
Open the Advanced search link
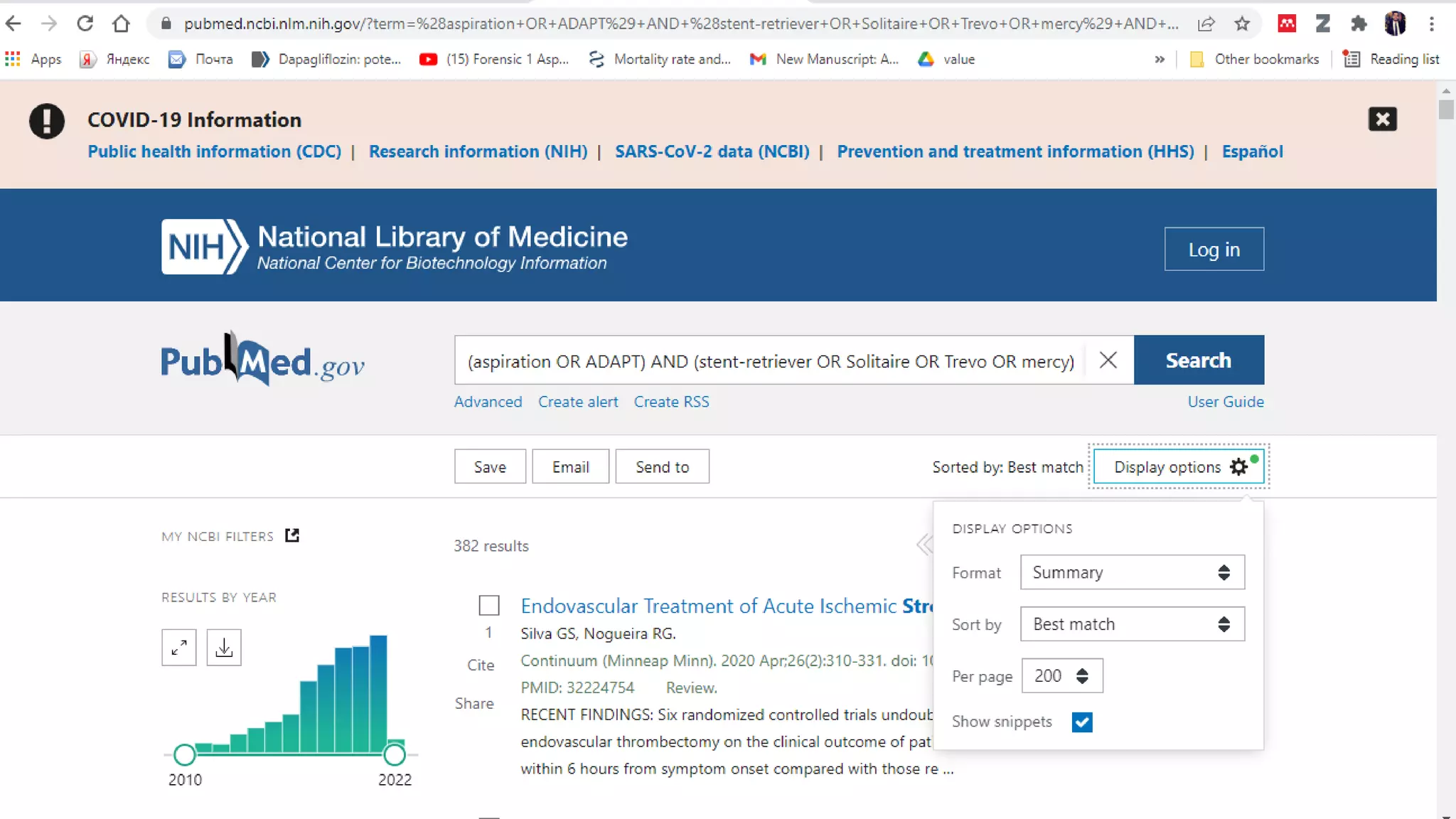tap(488, 402)
